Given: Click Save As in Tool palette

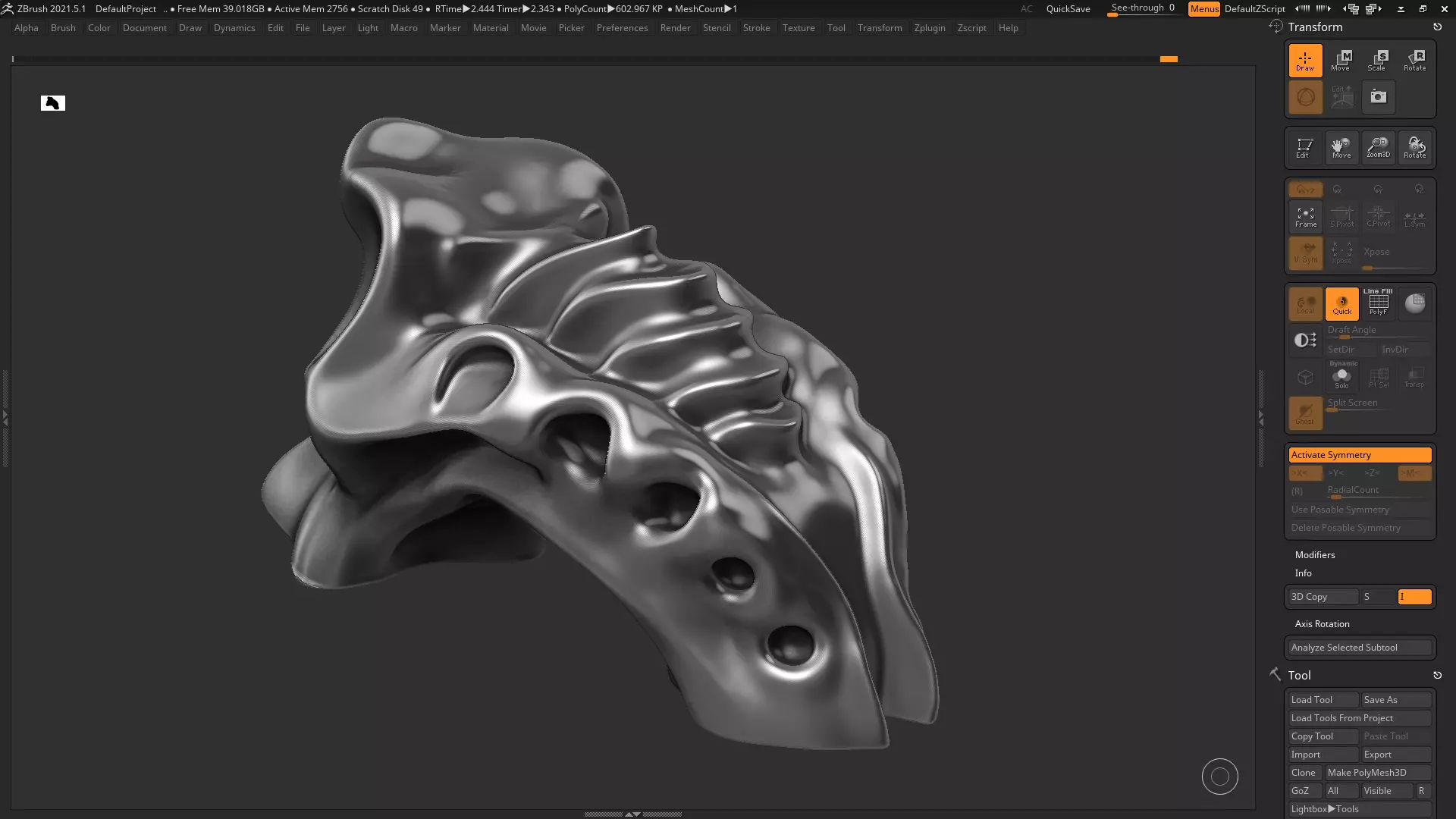Looking at the screenshot, I should (x=1396, y=700).
